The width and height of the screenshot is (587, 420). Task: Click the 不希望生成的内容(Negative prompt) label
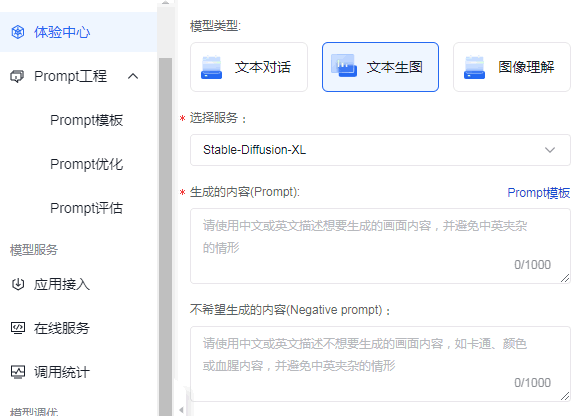coord(290,310)
